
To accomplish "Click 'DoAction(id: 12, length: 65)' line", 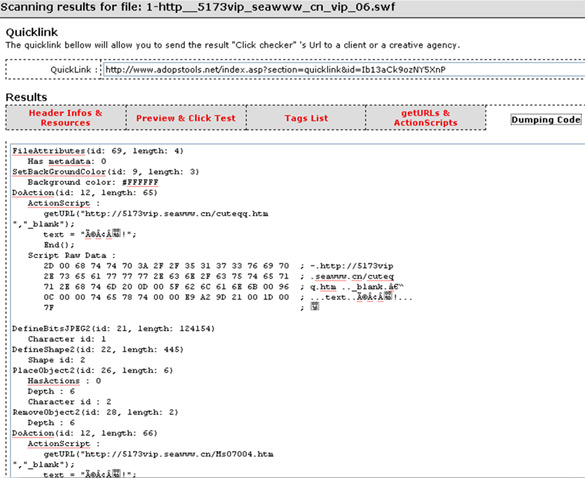I will [x=85, y=193].
